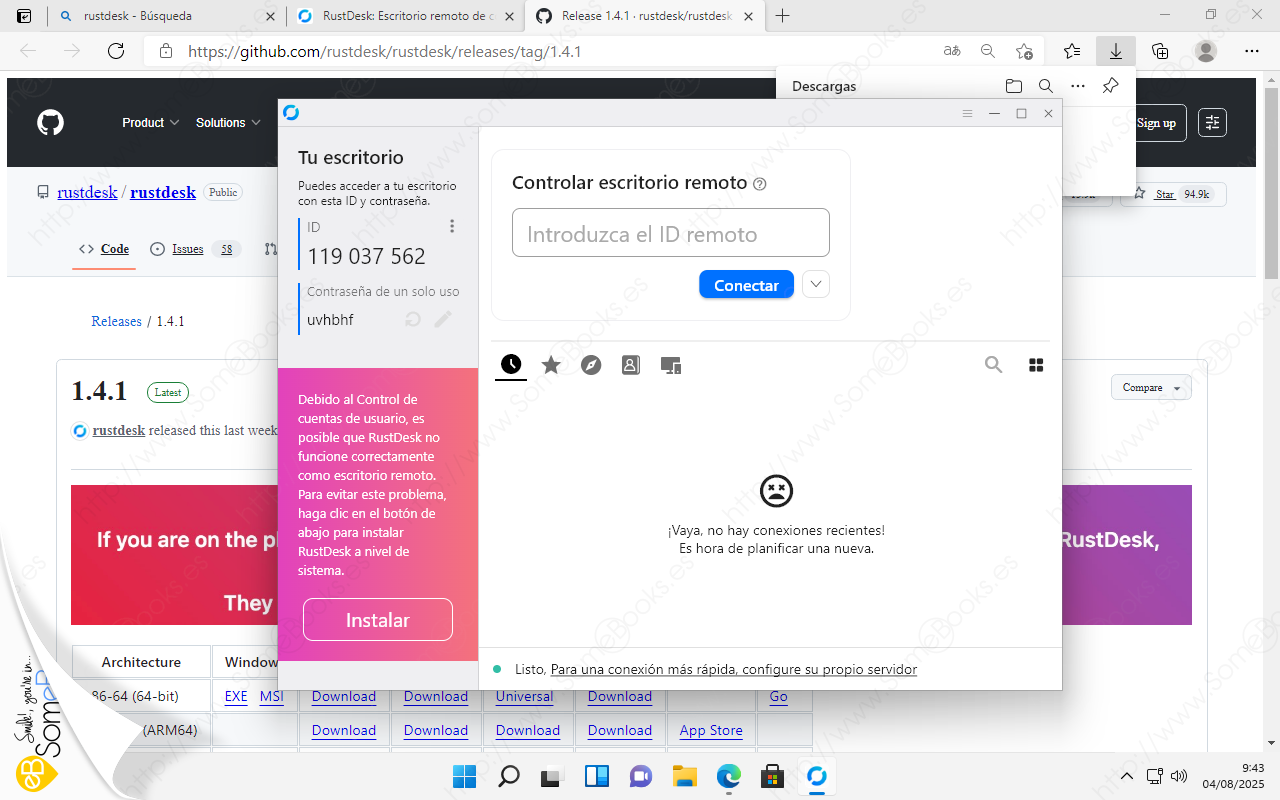Click the RustDesk taskbar icon

[816, 776]
